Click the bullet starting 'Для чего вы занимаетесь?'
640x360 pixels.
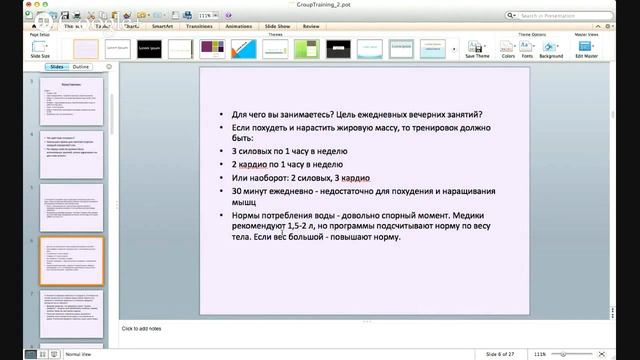pos(357,114)
